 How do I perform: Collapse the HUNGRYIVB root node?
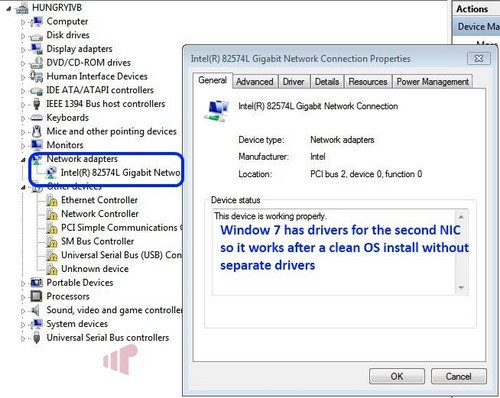pyautogui.click(x=8, y=9)
